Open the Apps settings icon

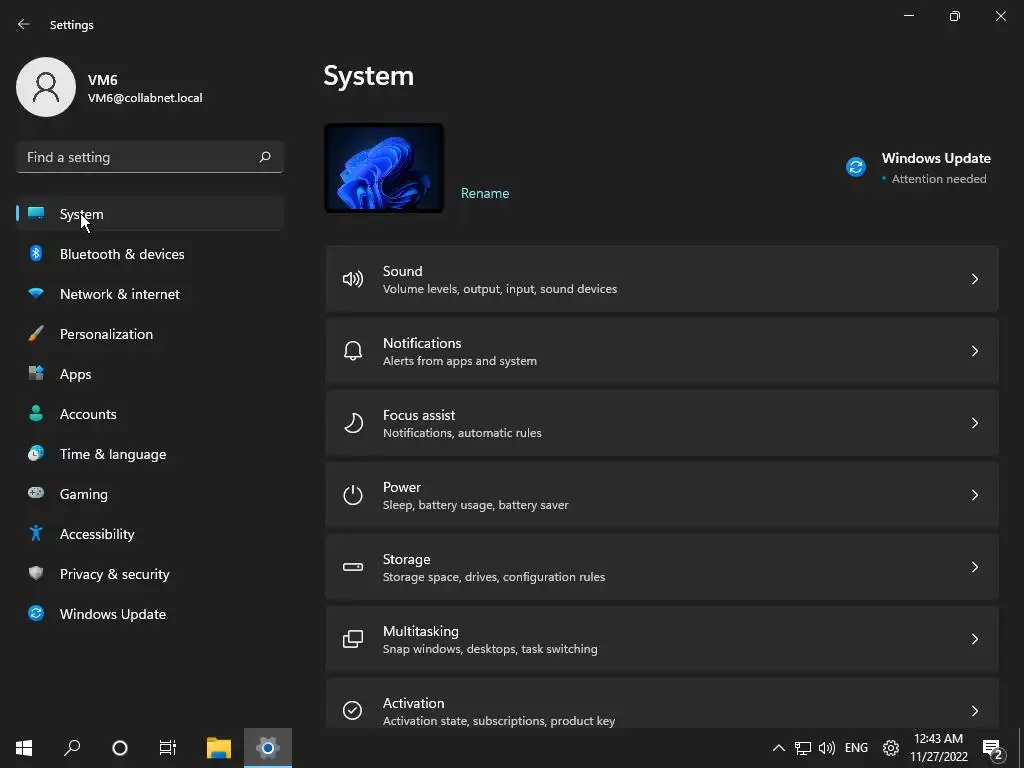[36, 374]
